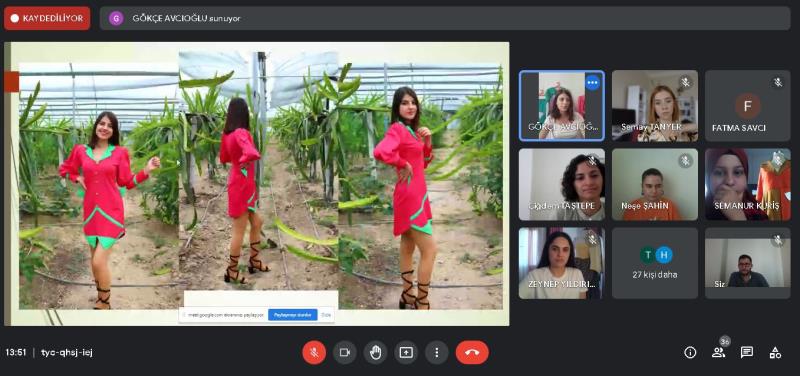Click the KAYDEDİLİYOR recording indicator

[x=47, y=18]
